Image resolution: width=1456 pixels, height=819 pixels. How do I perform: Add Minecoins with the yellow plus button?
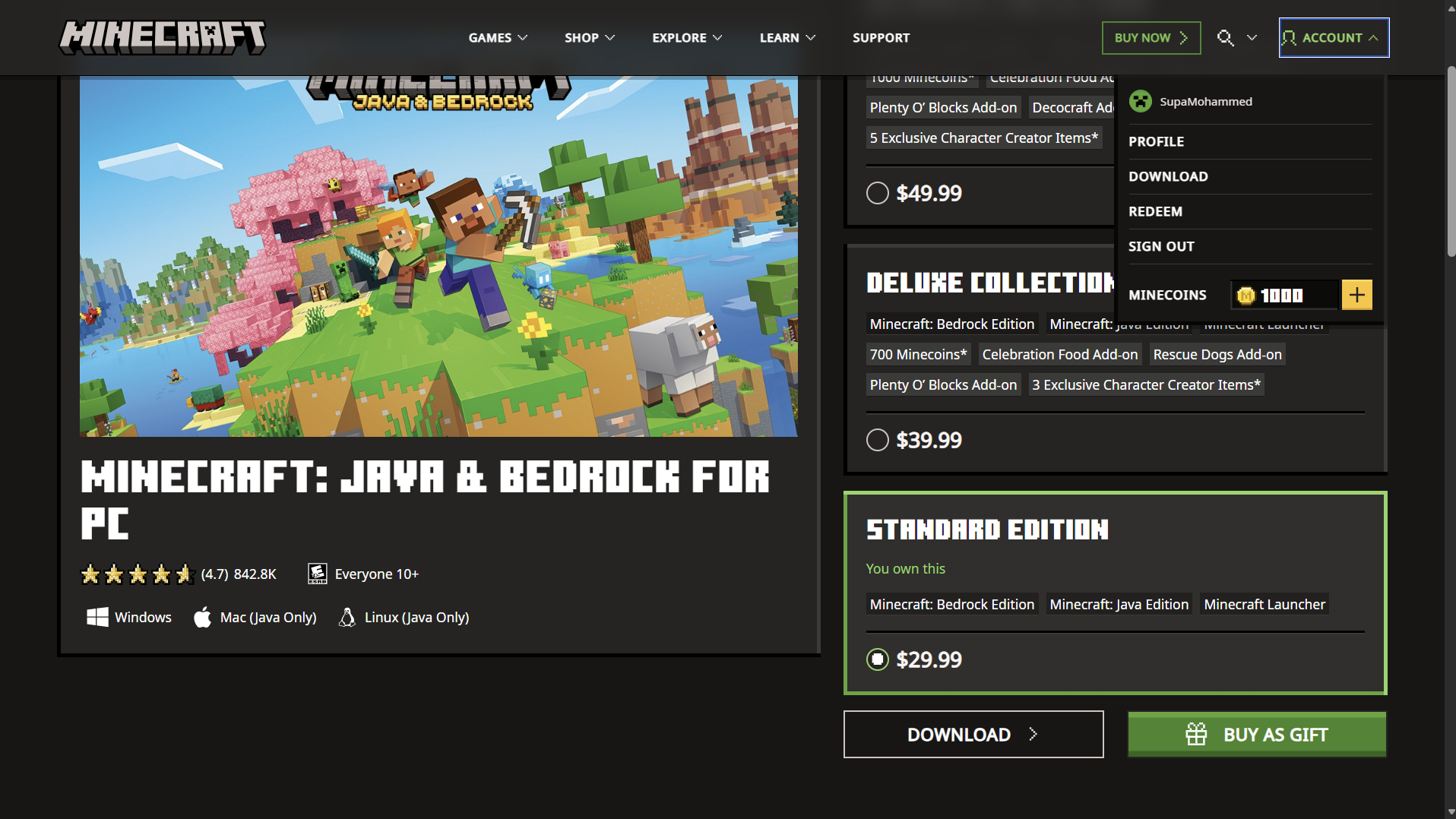tap(1356, 295)
